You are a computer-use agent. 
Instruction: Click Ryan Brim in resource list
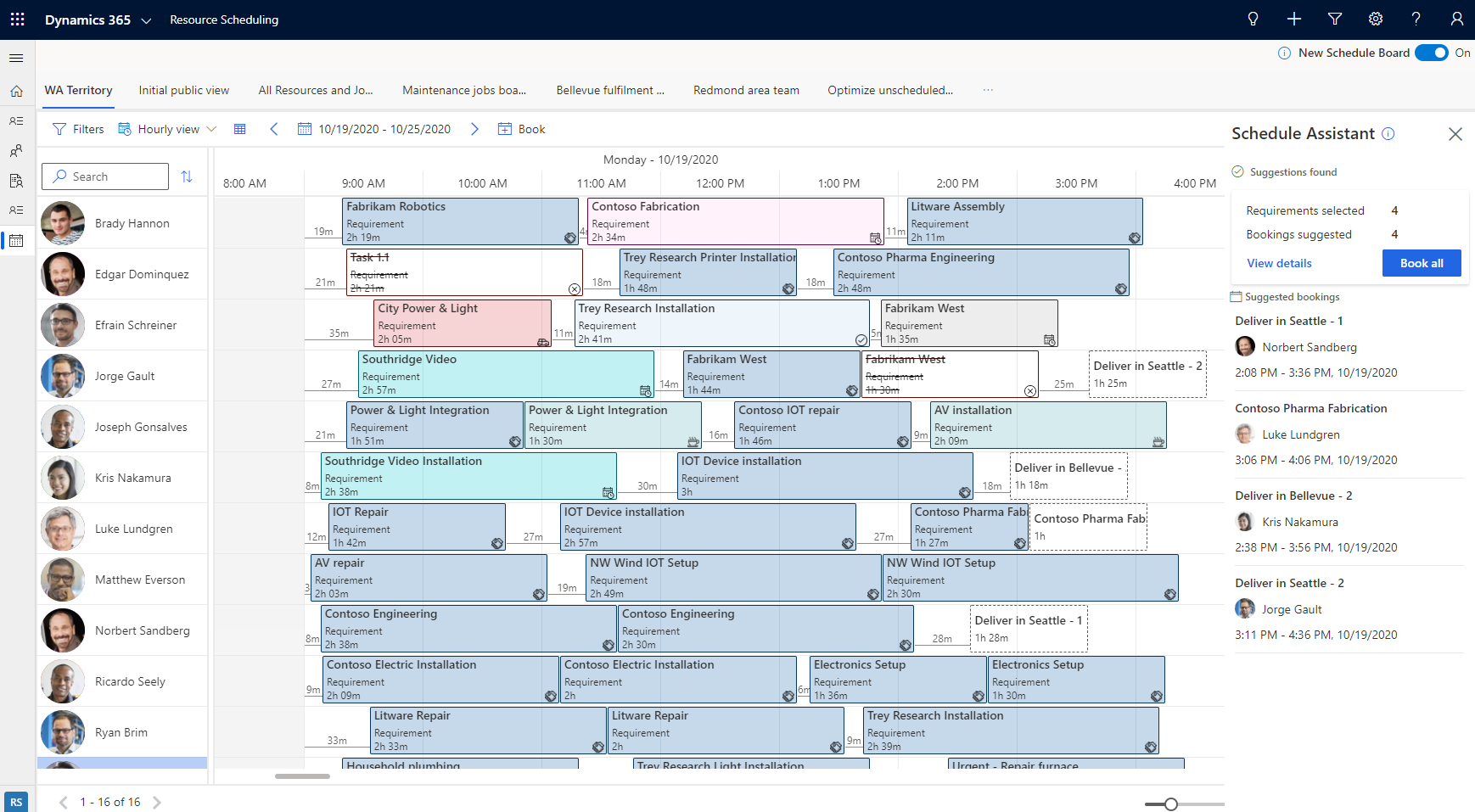(121, 732)
